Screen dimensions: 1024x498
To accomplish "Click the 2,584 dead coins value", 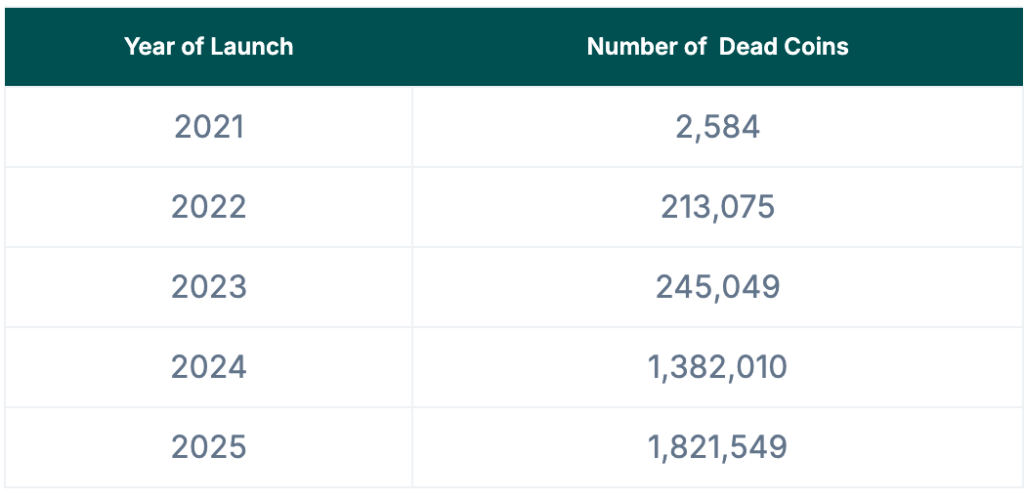I will point(718,127).
